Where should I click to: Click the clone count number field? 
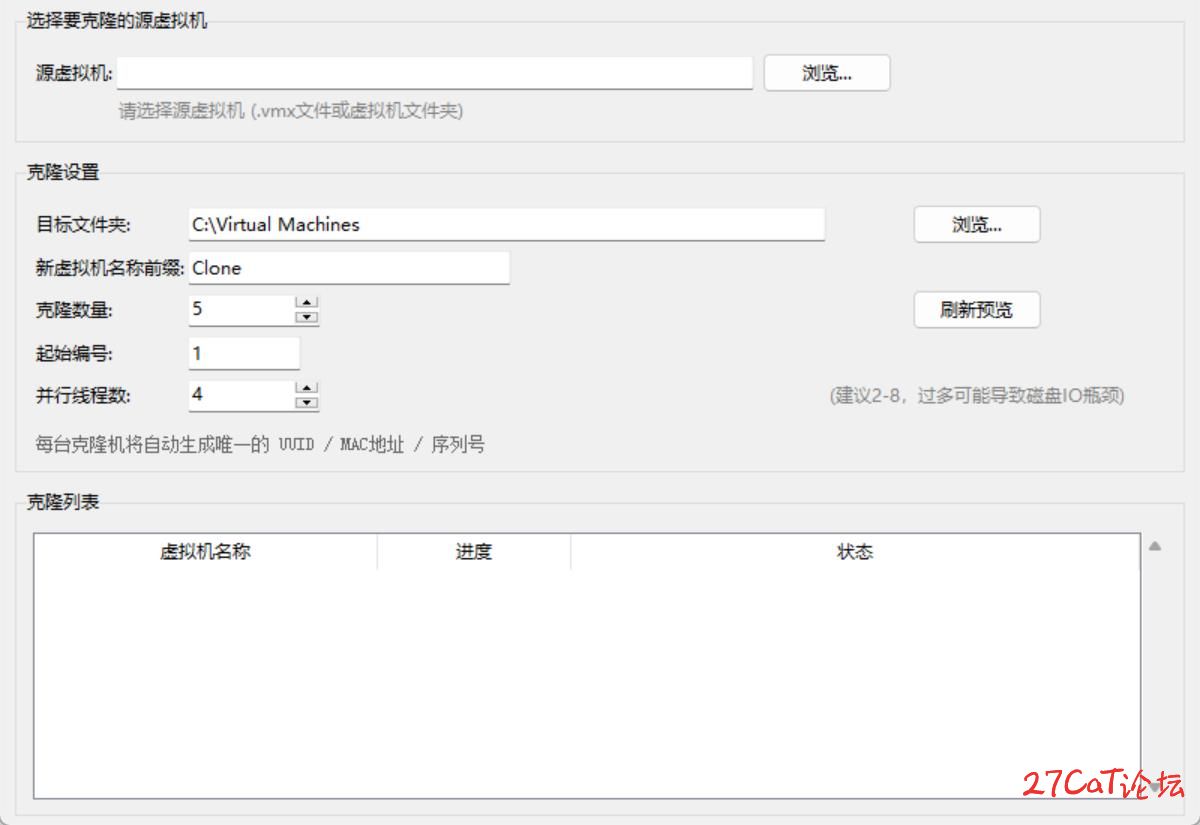pyautogui.click(x=241, y=310)
